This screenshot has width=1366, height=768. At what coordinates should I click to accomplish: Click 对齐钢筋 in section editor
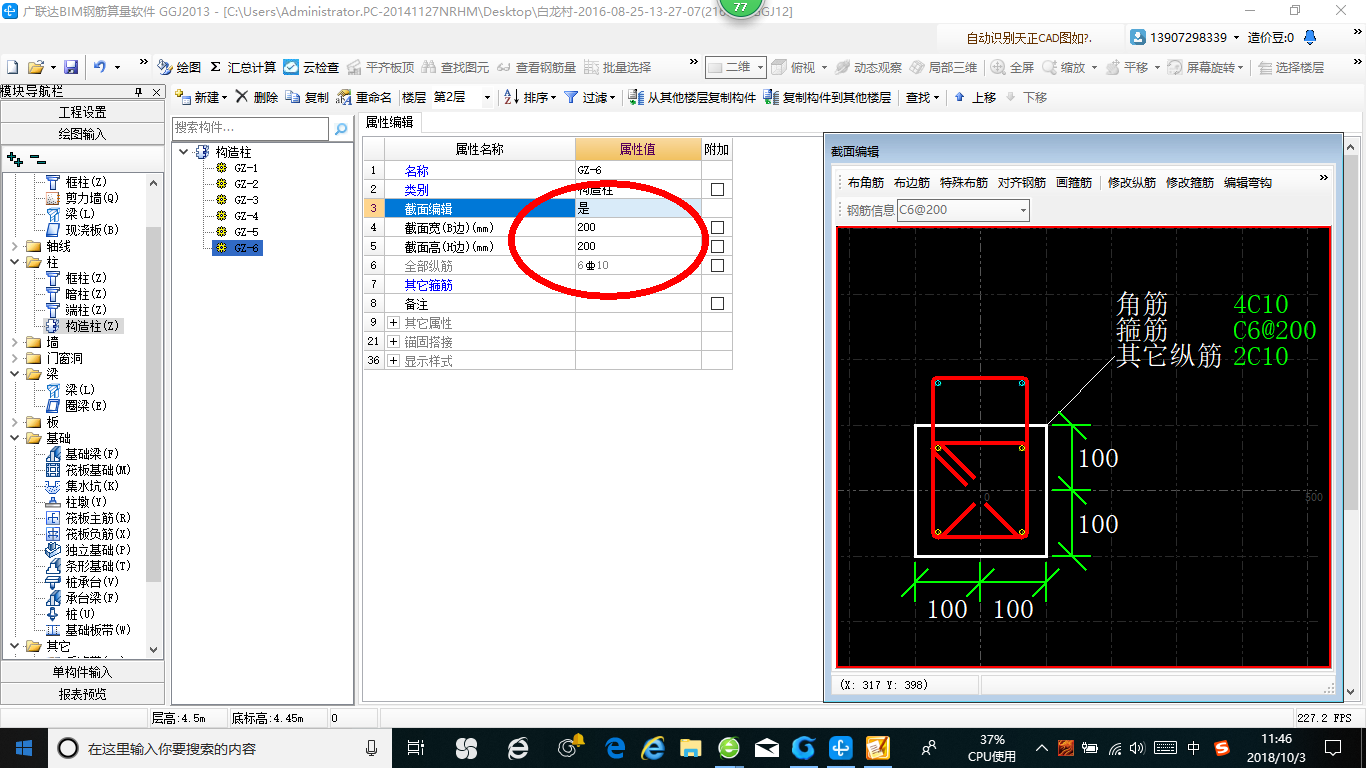click(1022, 183)
